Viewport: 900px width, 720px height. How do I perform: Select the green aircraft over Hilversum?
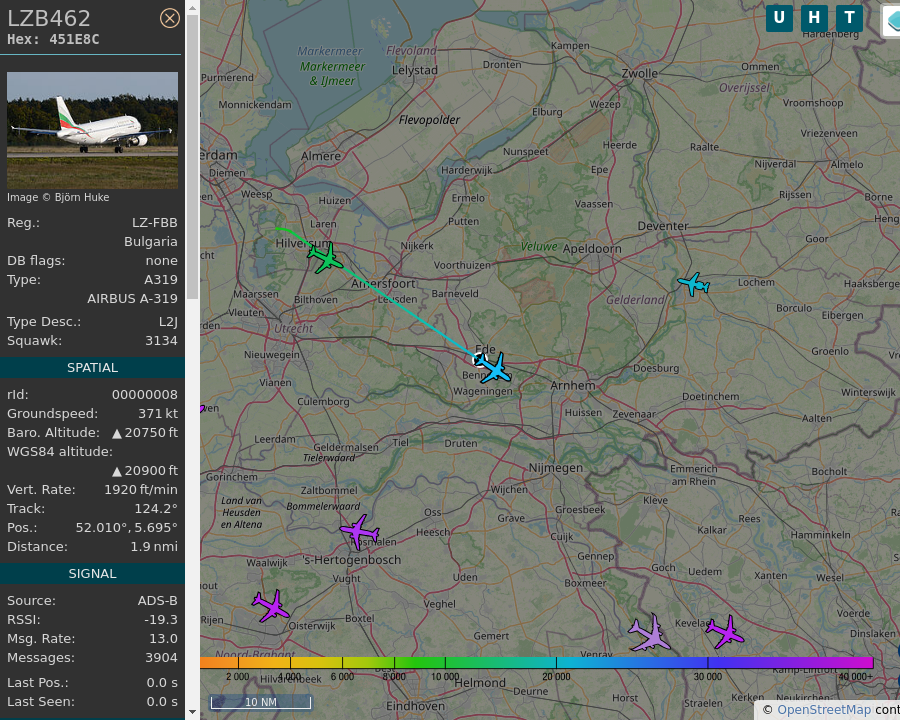coord(325,258)
